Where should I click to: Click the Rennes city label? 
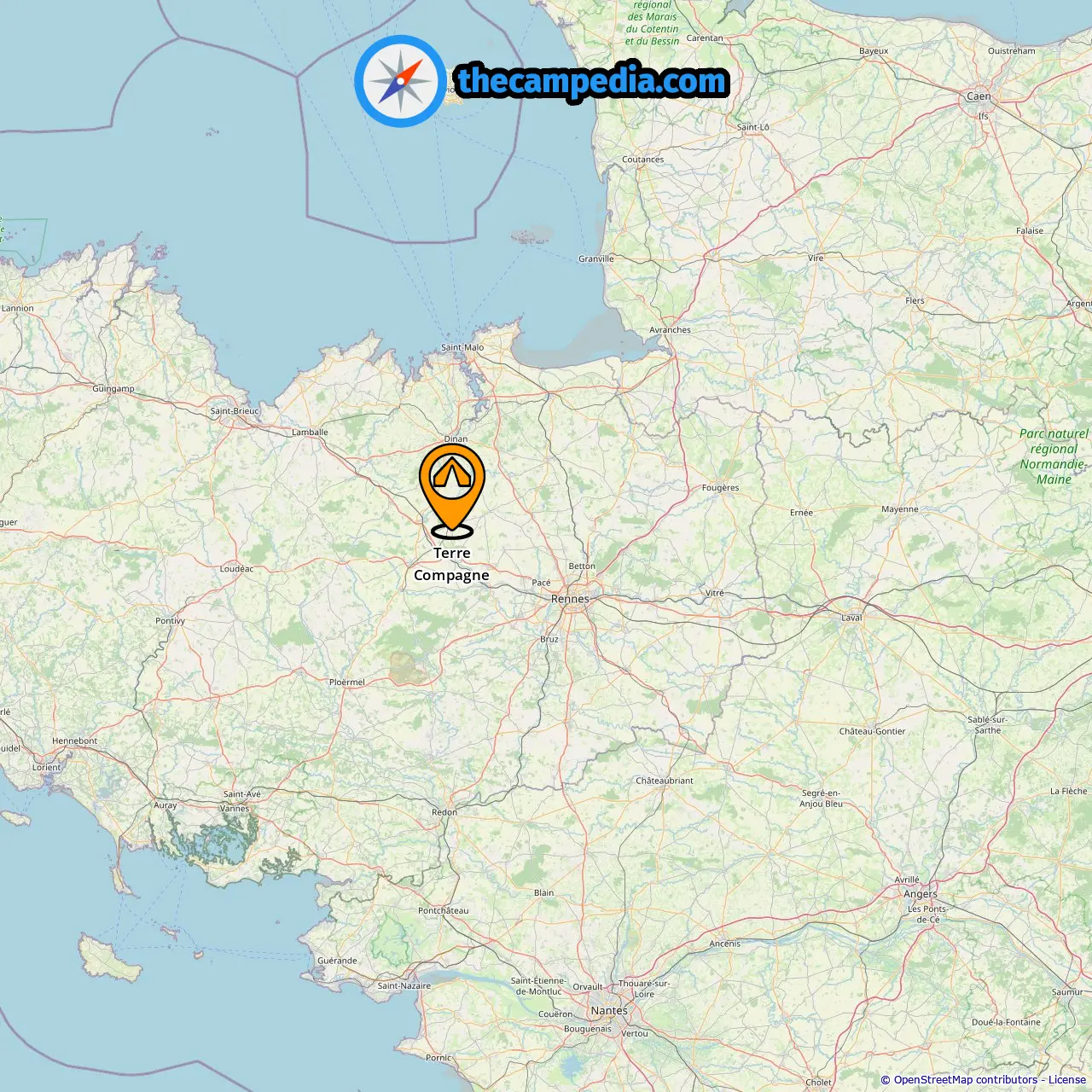[570, 599]
